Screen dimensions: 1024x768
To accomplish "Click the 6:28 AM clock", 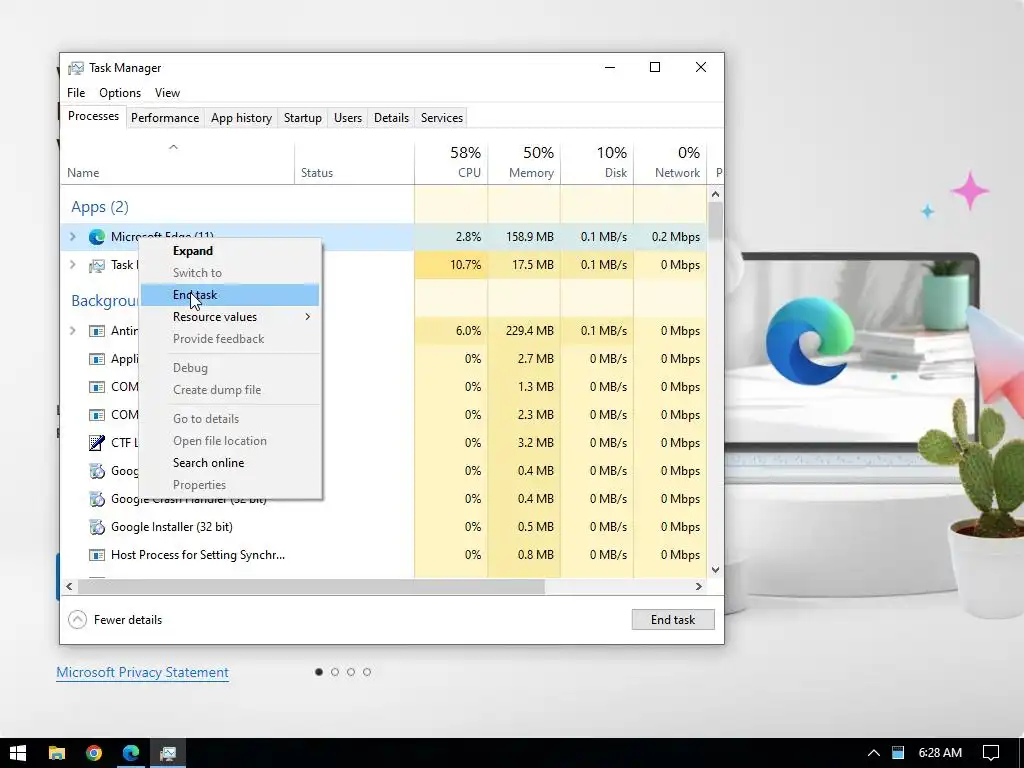I will 940,753.
